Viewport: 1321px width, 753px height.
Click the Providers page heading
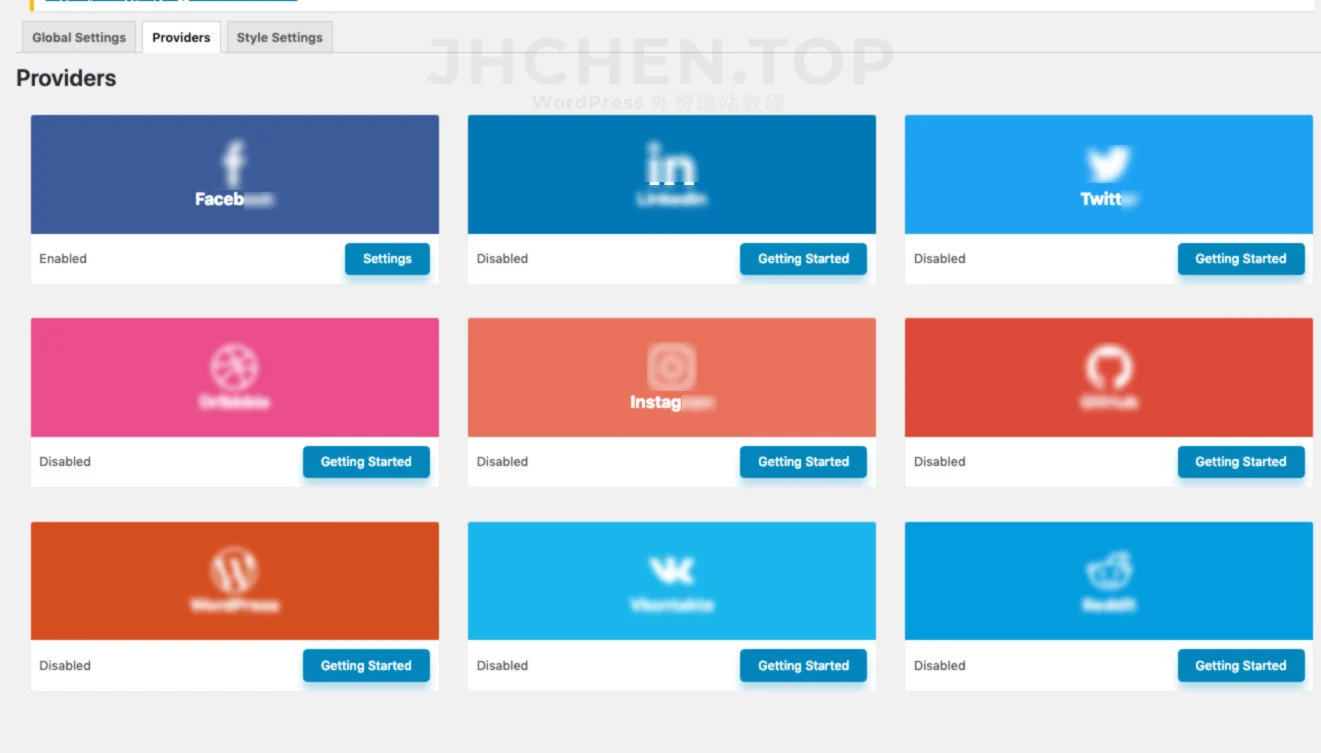(66, 78)
